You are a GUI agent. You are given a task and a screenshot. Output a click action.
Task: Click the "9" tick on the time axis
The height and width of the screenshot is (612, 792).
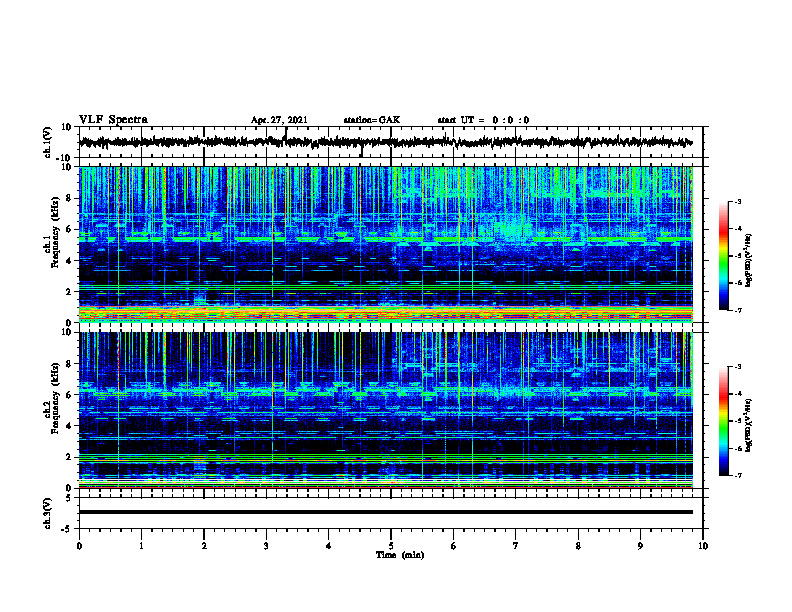click(x=640, y=546)
